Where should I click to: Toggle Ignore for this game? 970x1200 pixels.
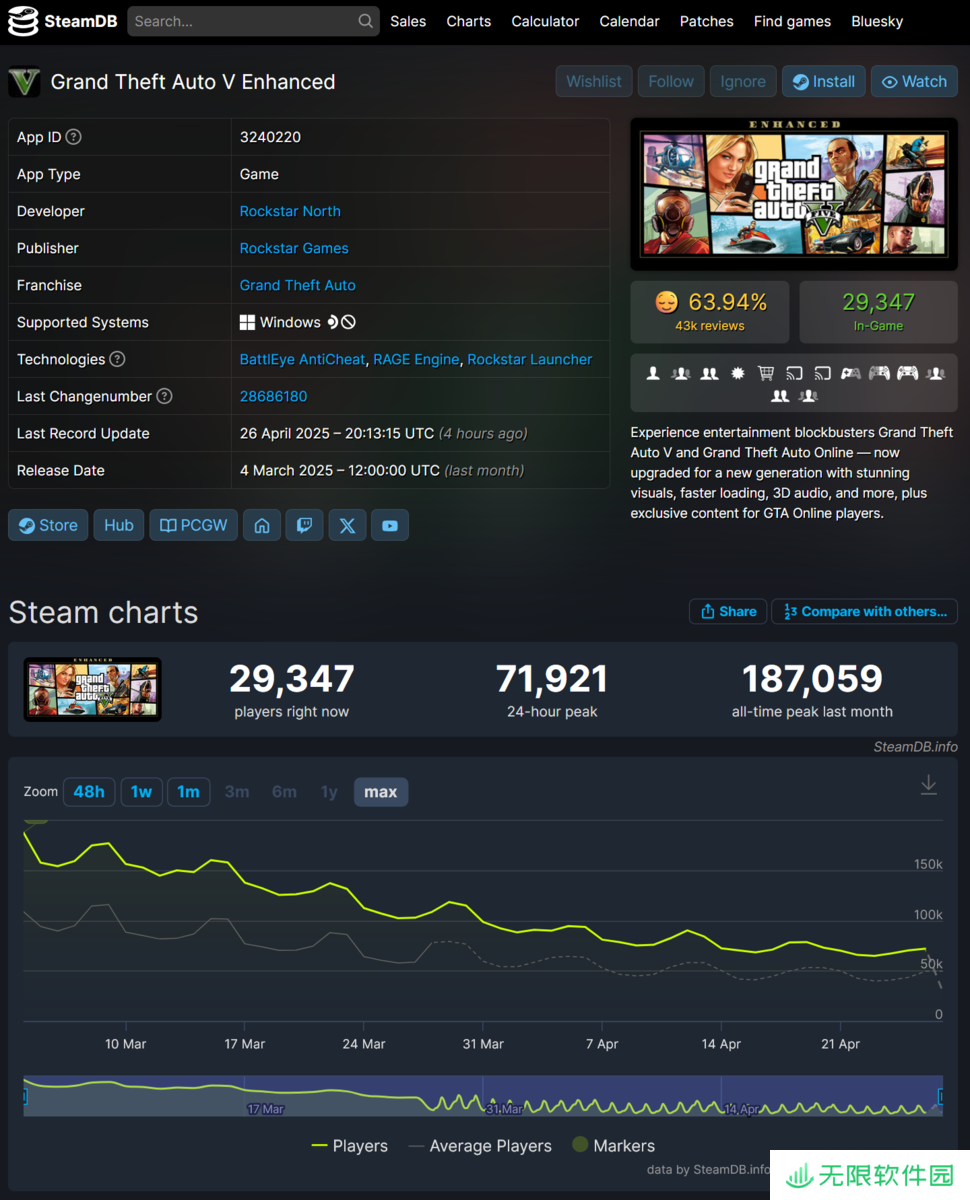point(743,82)
